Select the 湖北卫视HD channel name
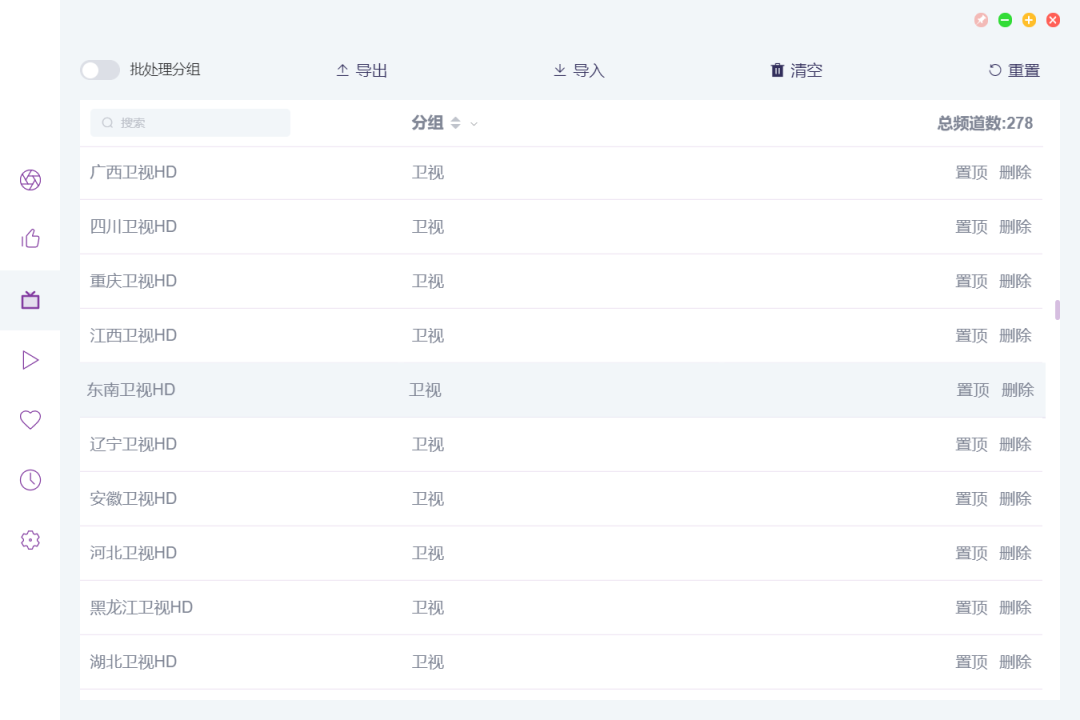Viewport: 1080px width, 720px height. 134,662
